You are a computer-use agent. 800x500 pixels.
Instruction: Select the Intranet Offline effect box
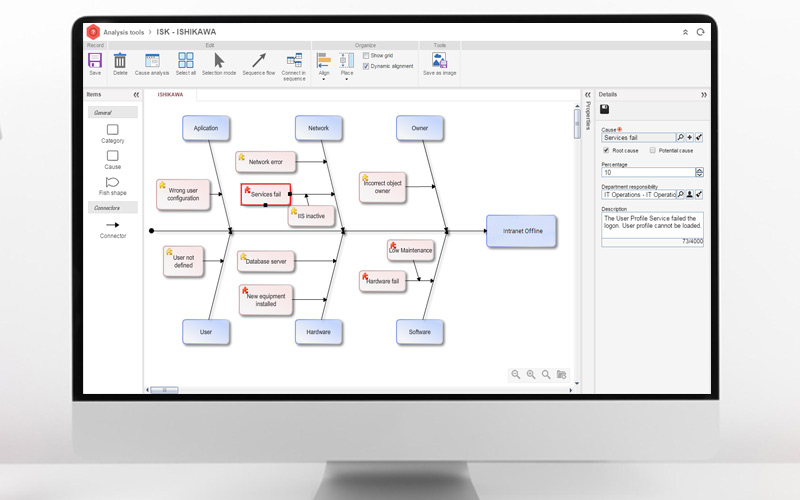click(521, 231)
